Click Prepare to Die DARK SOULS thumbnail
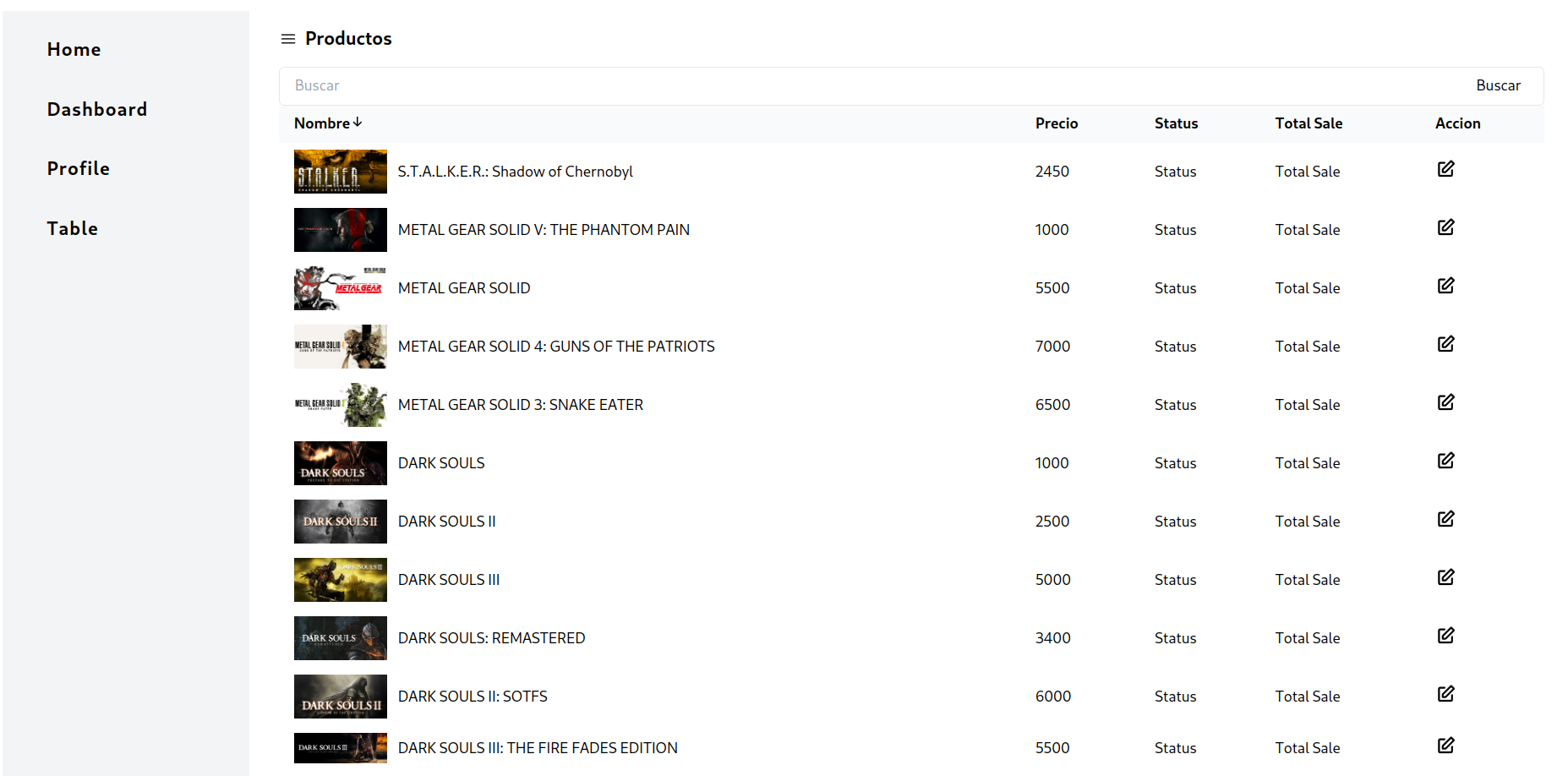 click(x=341, y=463)
